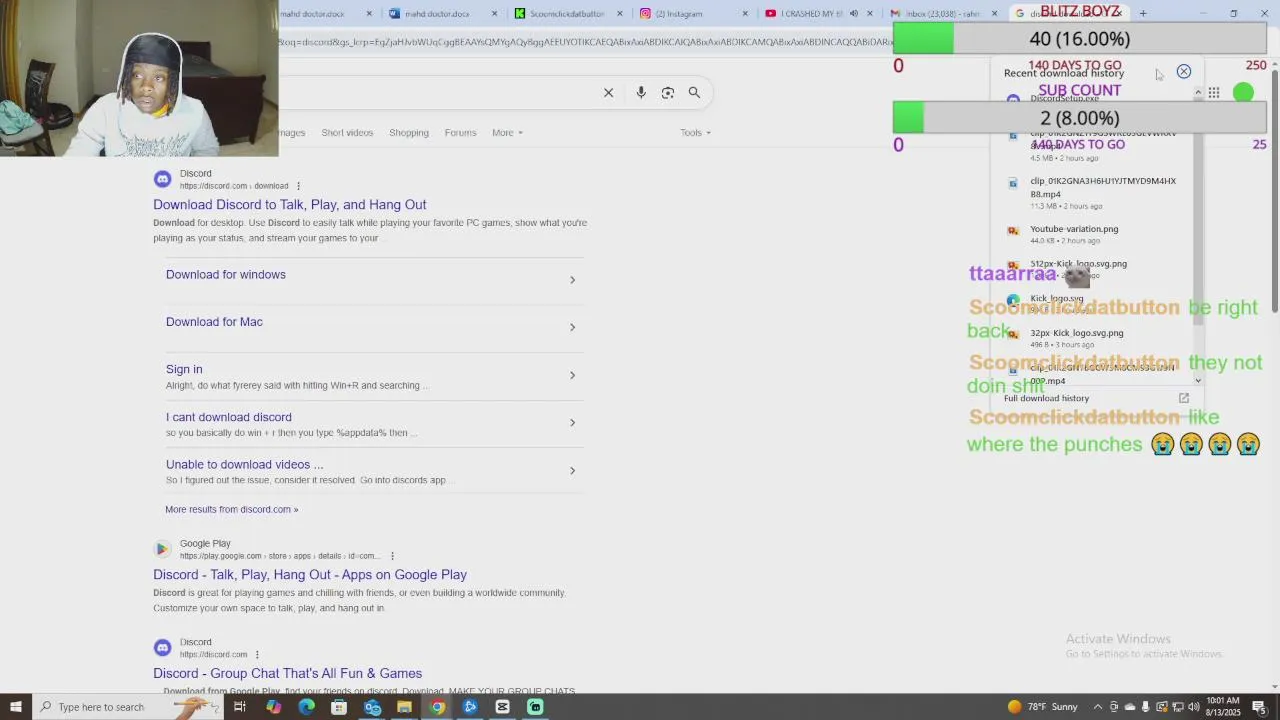Open the Short videos search filter

347,133
